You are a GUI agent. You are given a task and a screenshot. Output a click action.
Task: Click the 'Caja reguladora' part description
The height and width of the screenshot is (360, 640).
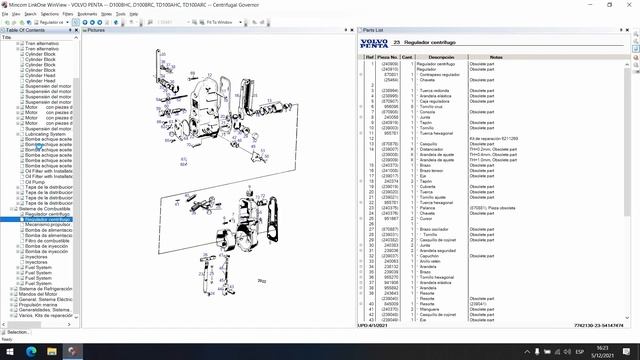434,101
